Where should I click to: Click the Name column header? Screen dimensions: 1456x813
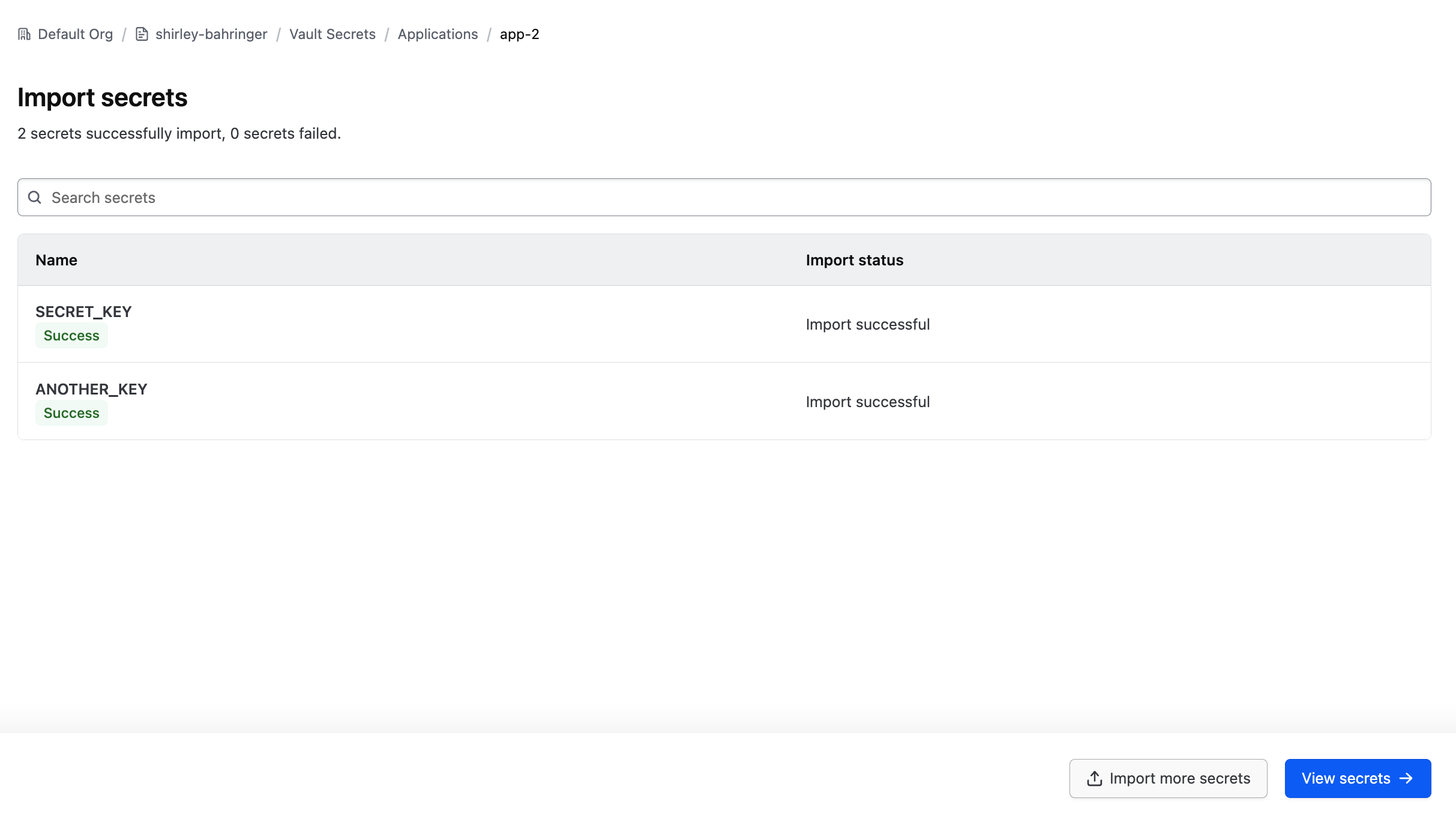pyautogui.click(x=56, y=260)
